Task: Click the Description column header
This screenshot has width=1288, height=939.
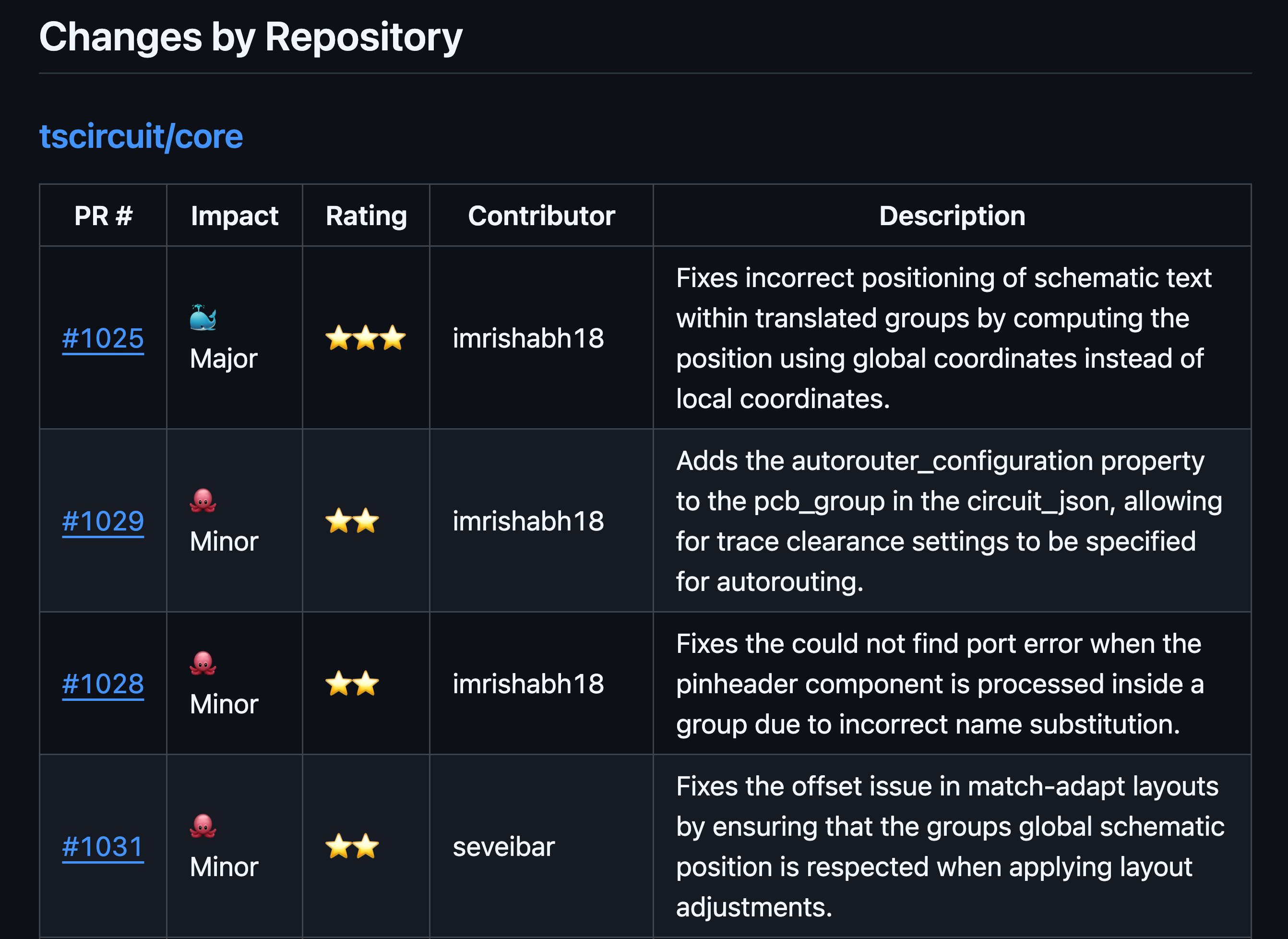Action: click(952, 216)
